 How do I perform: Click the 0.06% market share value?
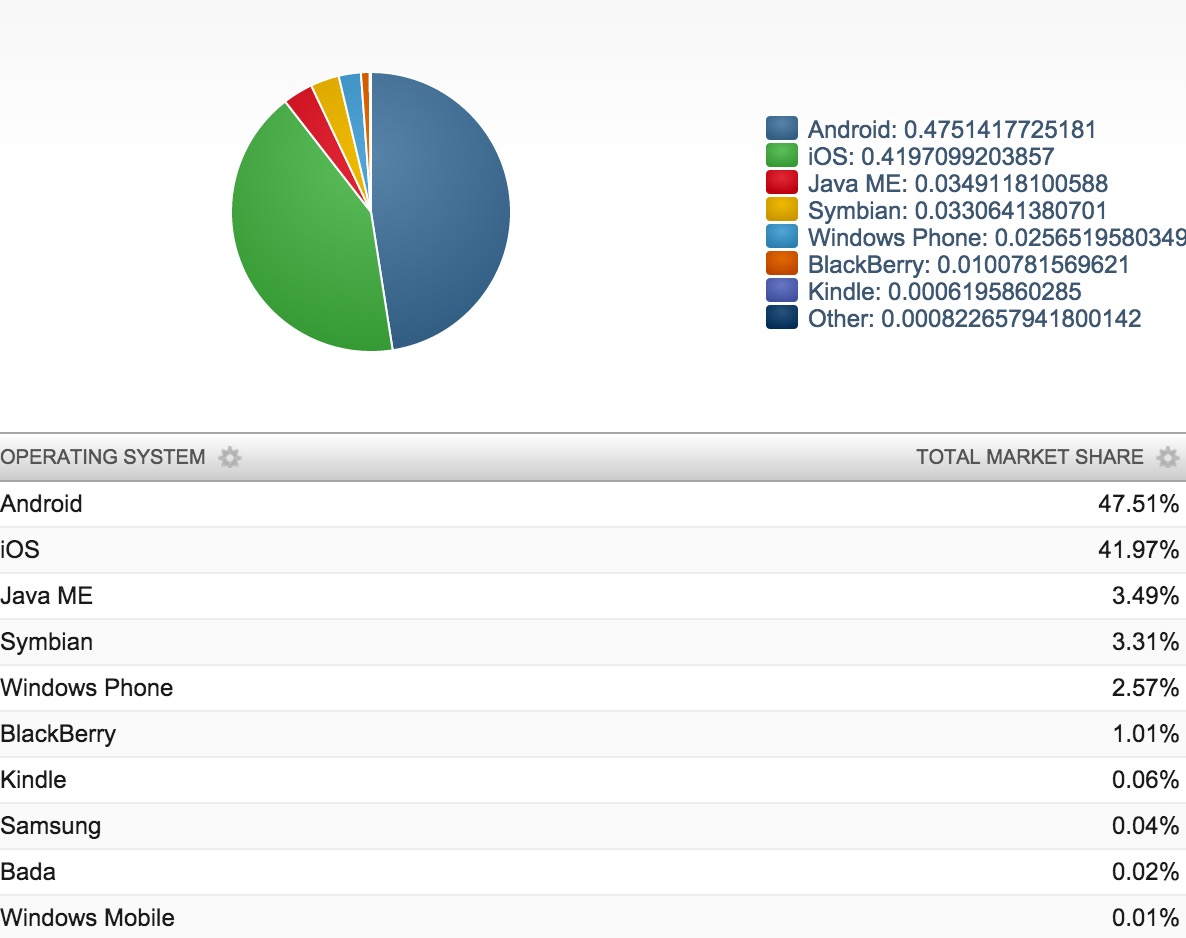[1145, 780]
